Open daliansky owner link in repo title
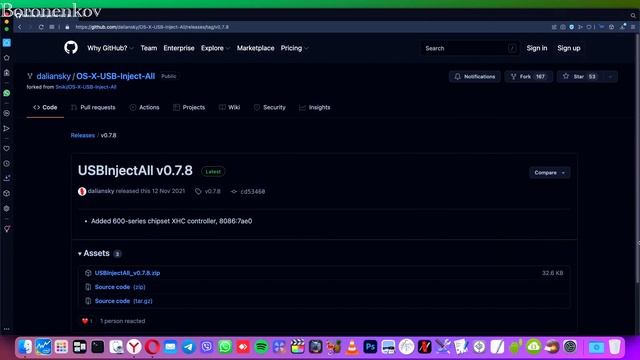This screenshot has width=640, height=360. tap(53, 76)
